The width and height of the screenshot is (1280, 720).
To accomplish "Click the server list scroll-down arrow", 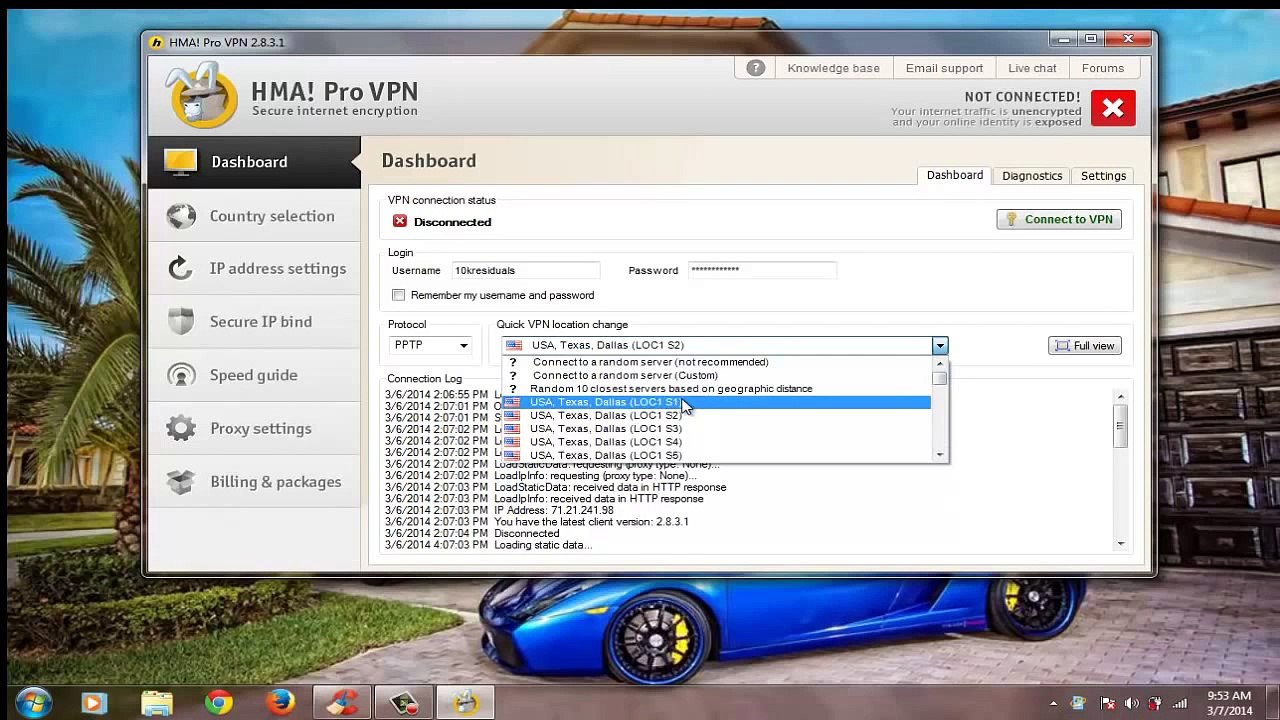I will pyautogui.click(x=939, y=455).
